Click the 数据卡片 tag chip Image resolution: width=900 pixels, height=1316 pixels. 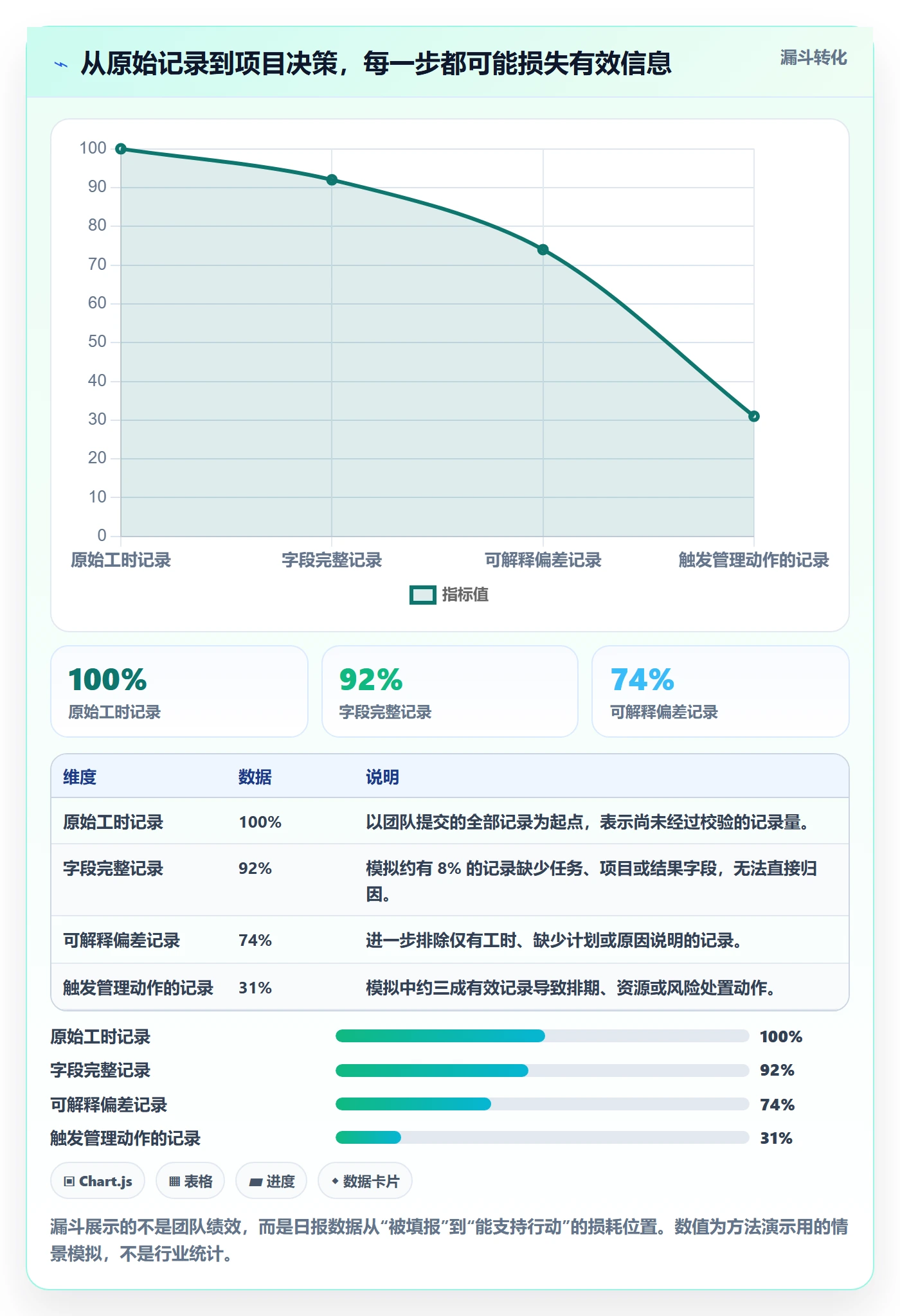(x=365, y=1181)
